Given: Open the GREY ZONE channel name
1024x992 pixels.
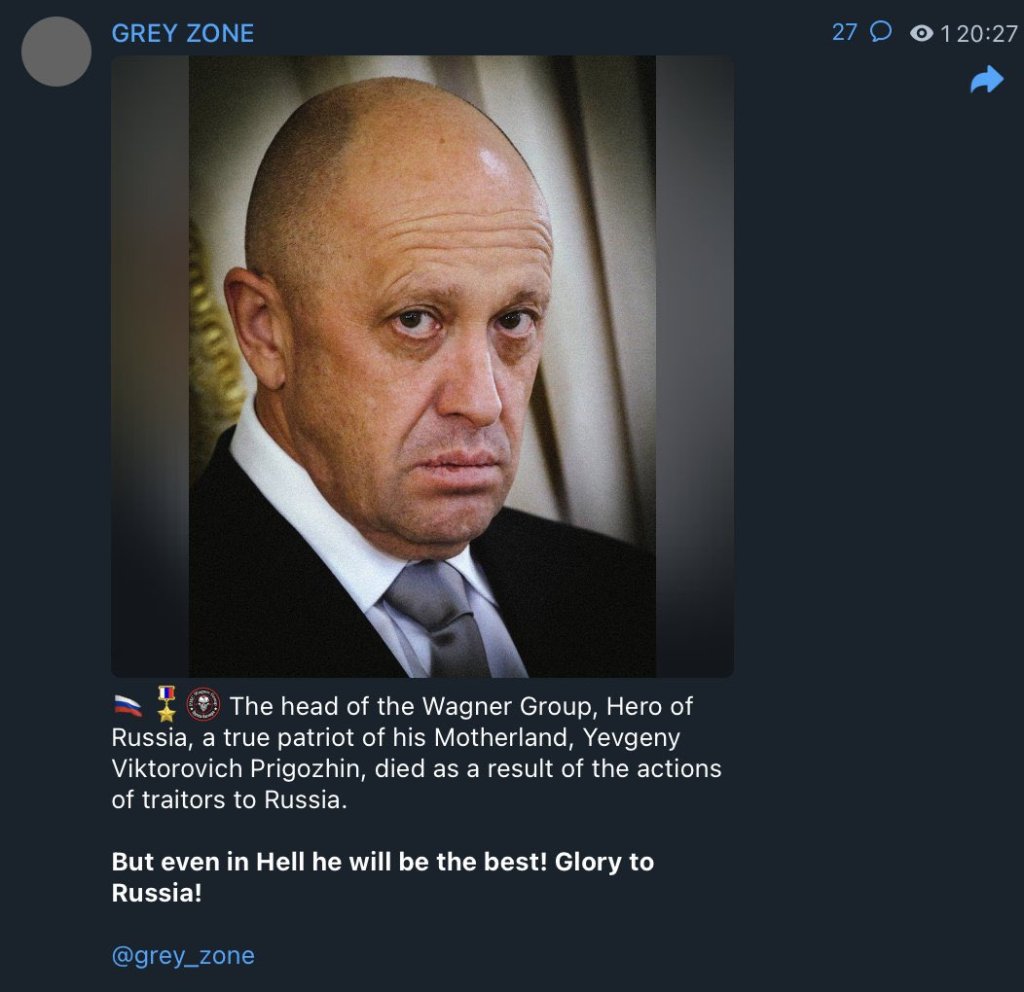Looking at the screenshot, I should point(183,33).
